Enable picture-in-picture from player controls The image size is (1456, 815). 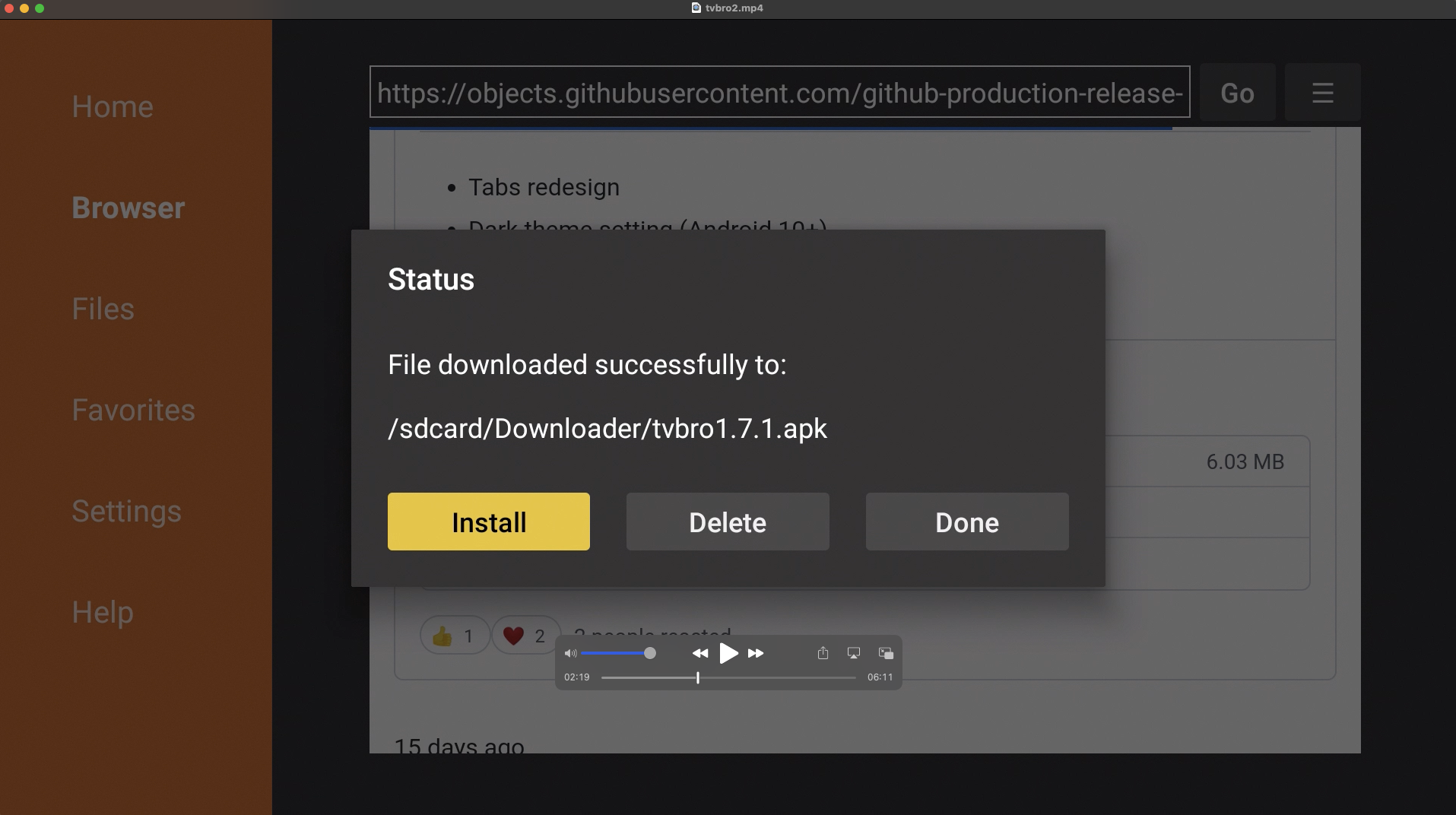pos(886,653)
